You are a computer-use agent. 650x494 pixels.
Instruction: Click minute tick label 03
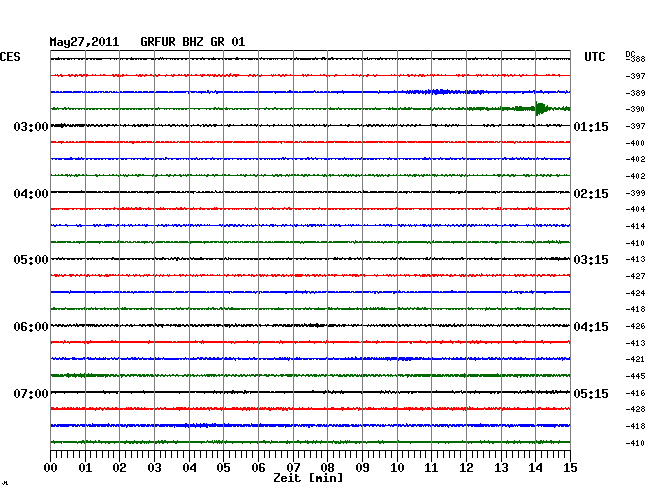(x=154, y=467)
